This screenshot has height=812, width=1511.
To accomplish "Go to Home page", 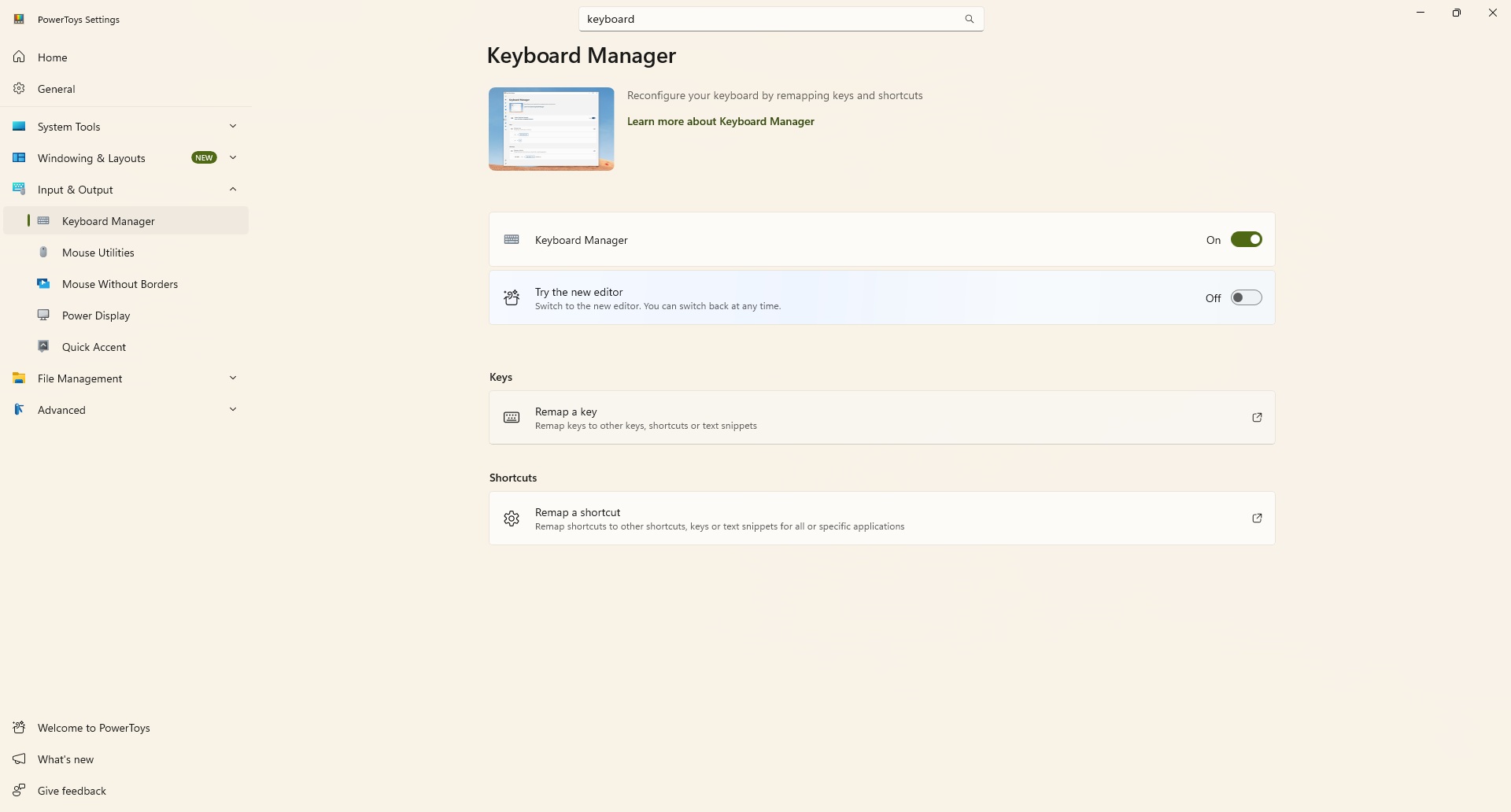I will [x=126, y=57].
